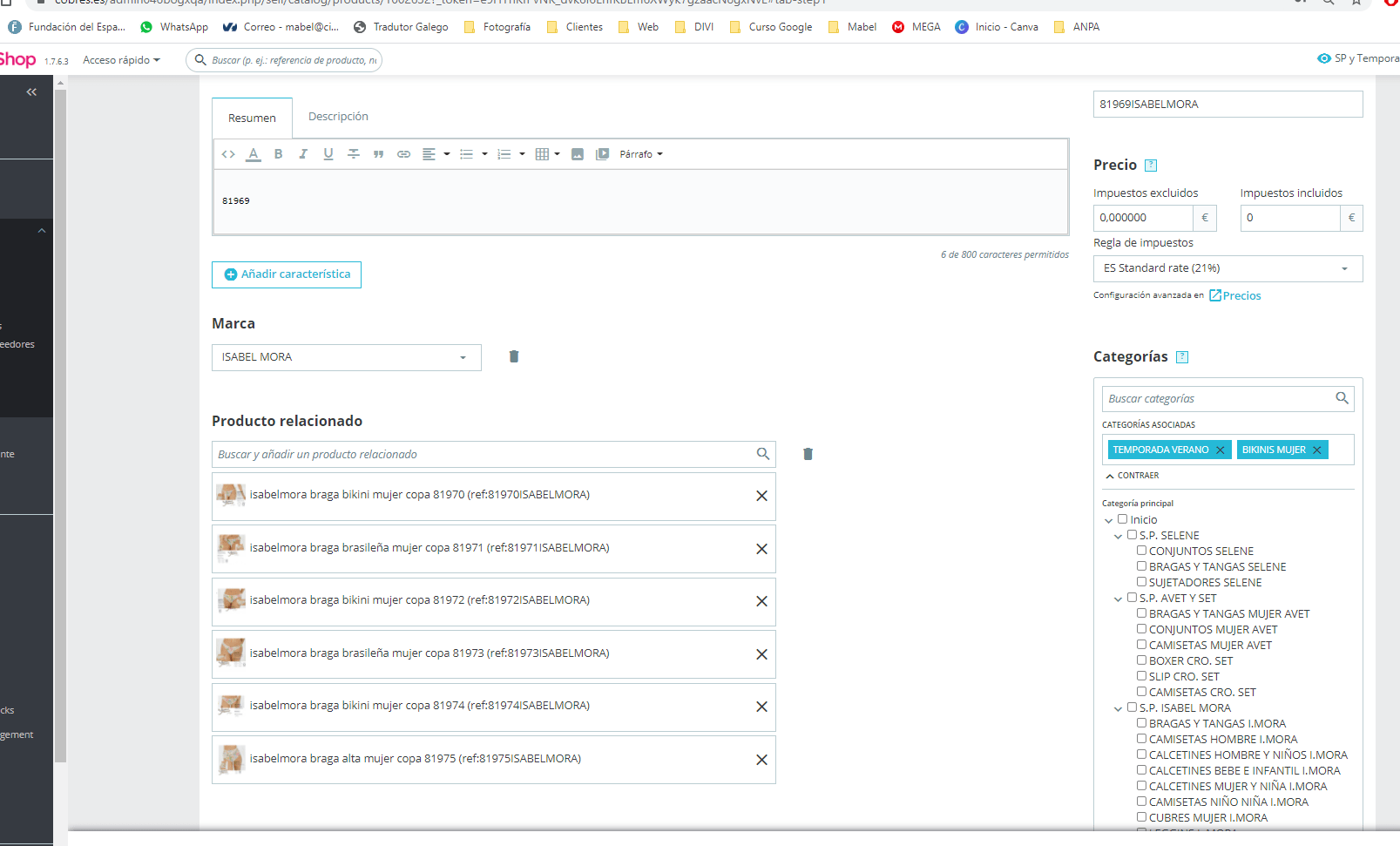Viewport: 1400px width, 846px height.
Task: Insert media video in editor
Action: 603,154
